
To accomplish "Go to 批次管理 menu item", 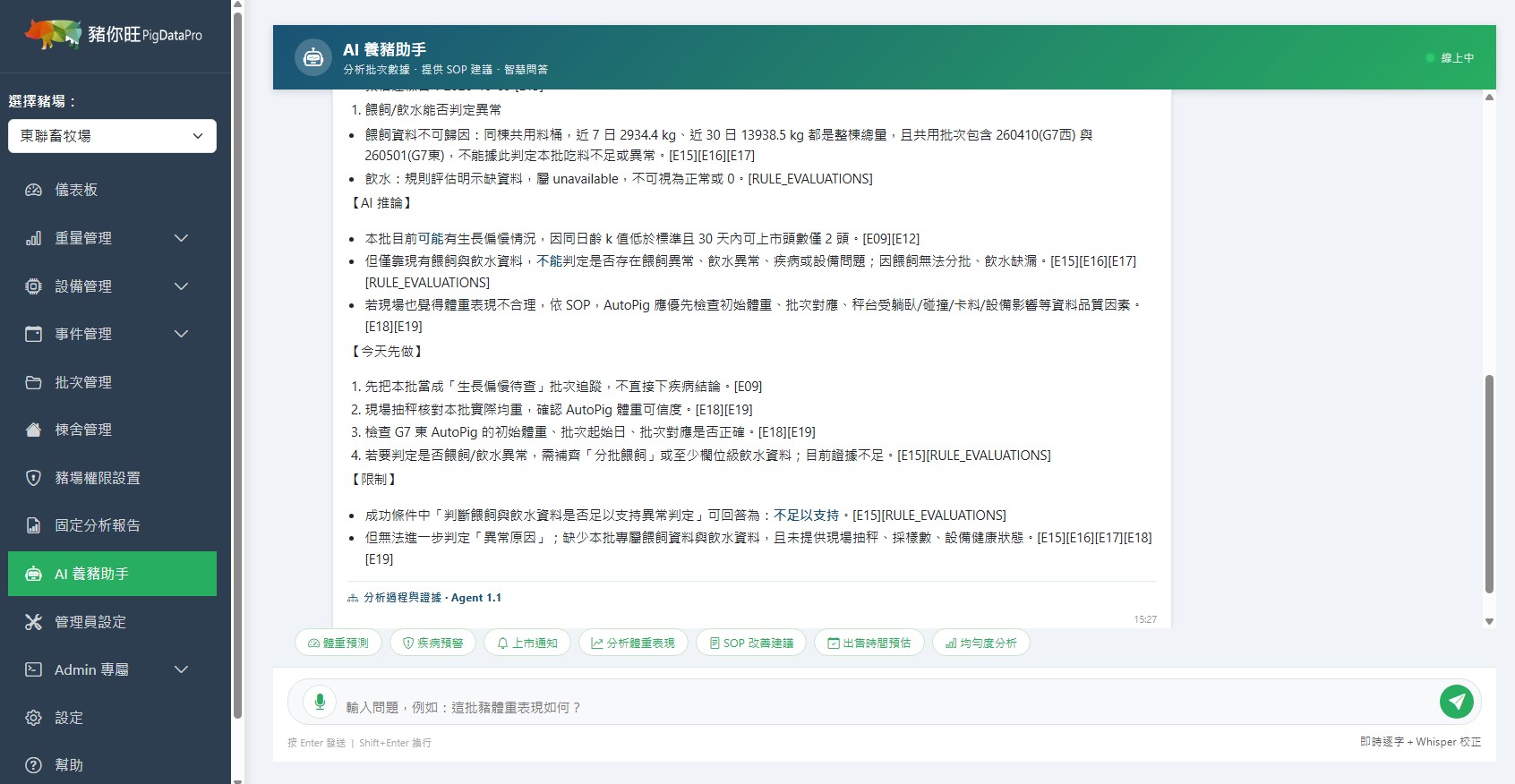I will pyautogui.click(x=112, y=382).
